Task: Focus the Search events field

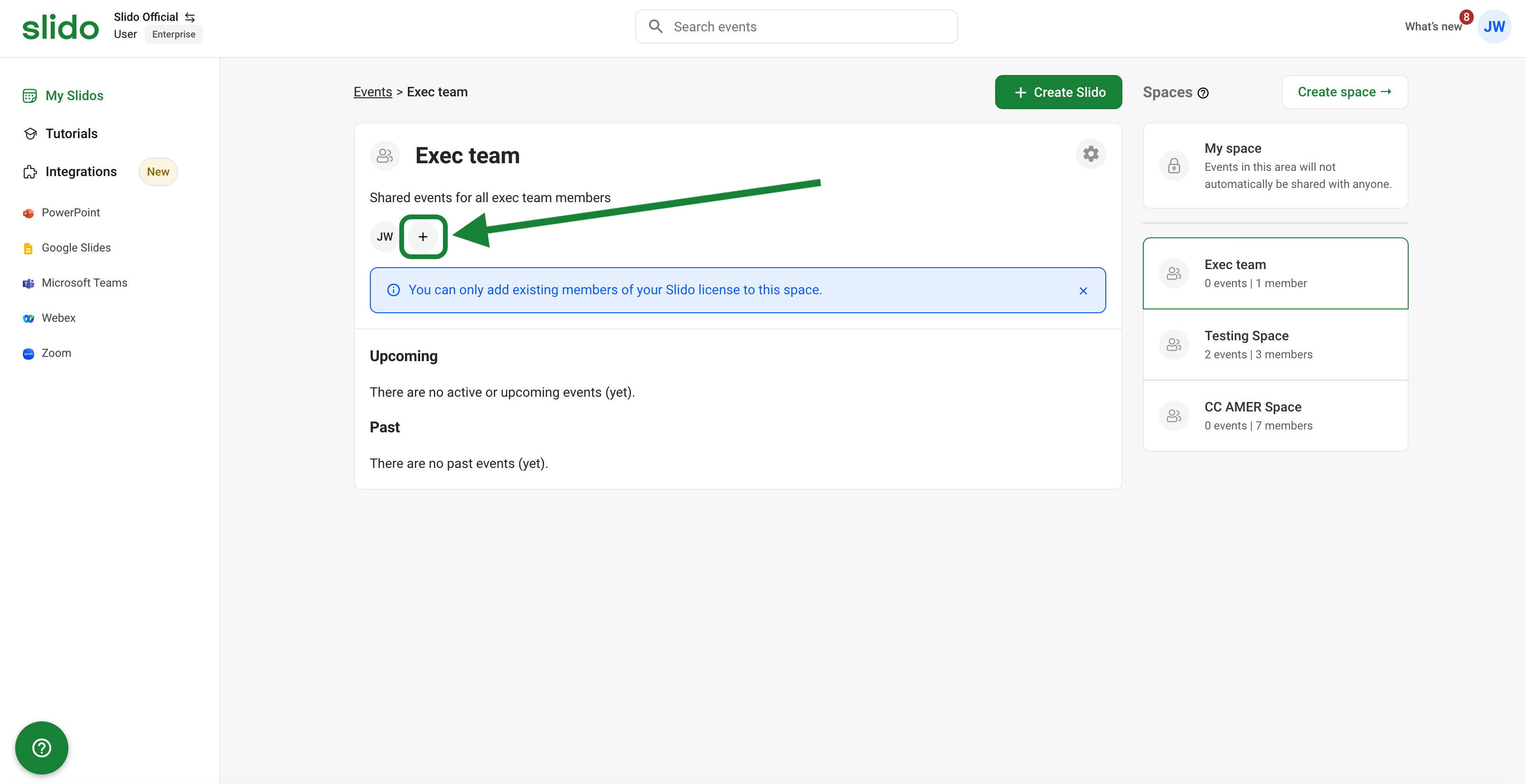Action: [796, 27]
